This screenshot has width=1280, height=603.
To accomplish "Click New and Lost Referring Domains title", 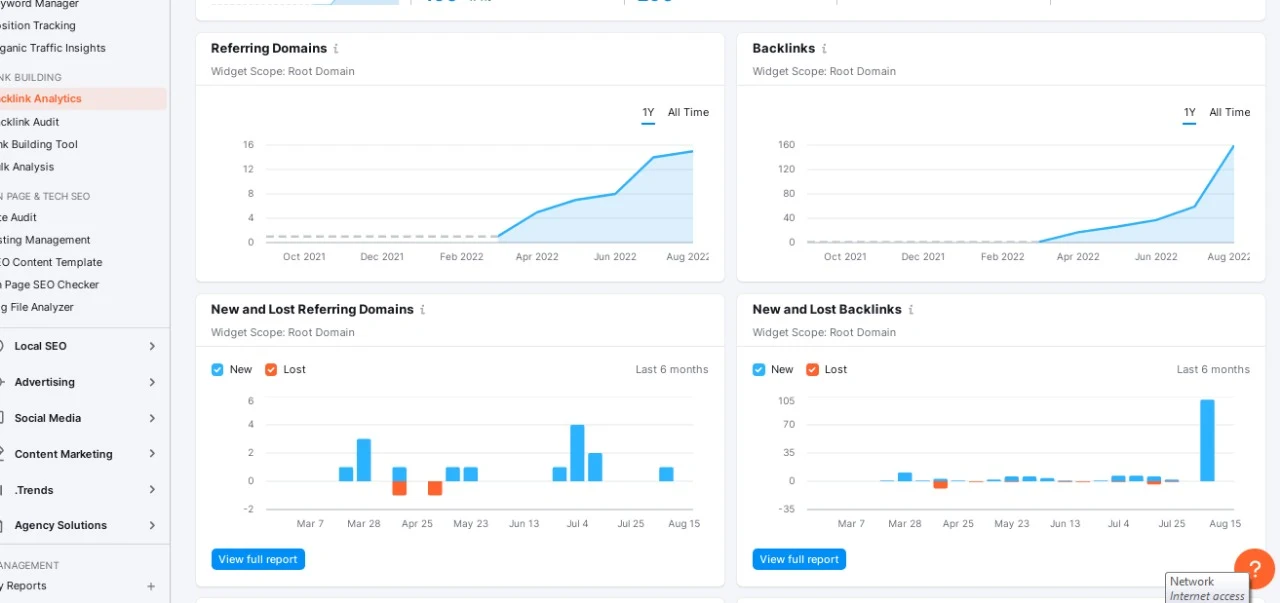I will tap(312, 310).
